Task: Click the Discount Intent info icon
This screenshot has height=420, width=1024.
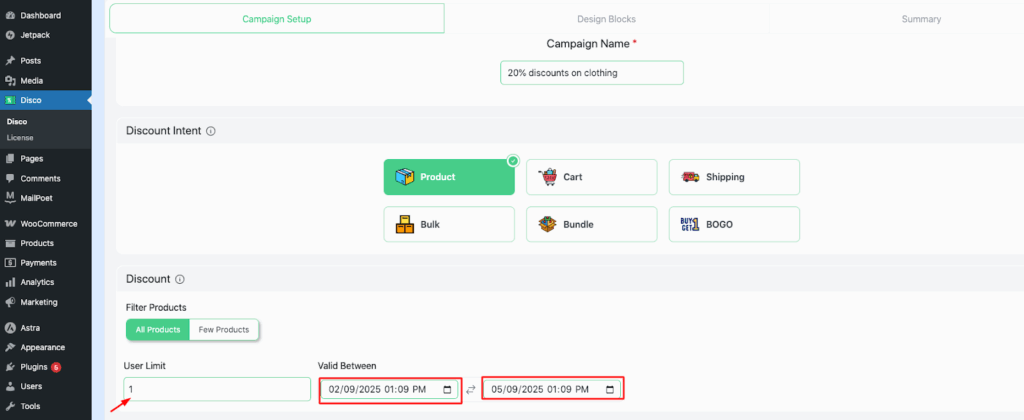Action: pyautogui.click(x=210, y=131)
